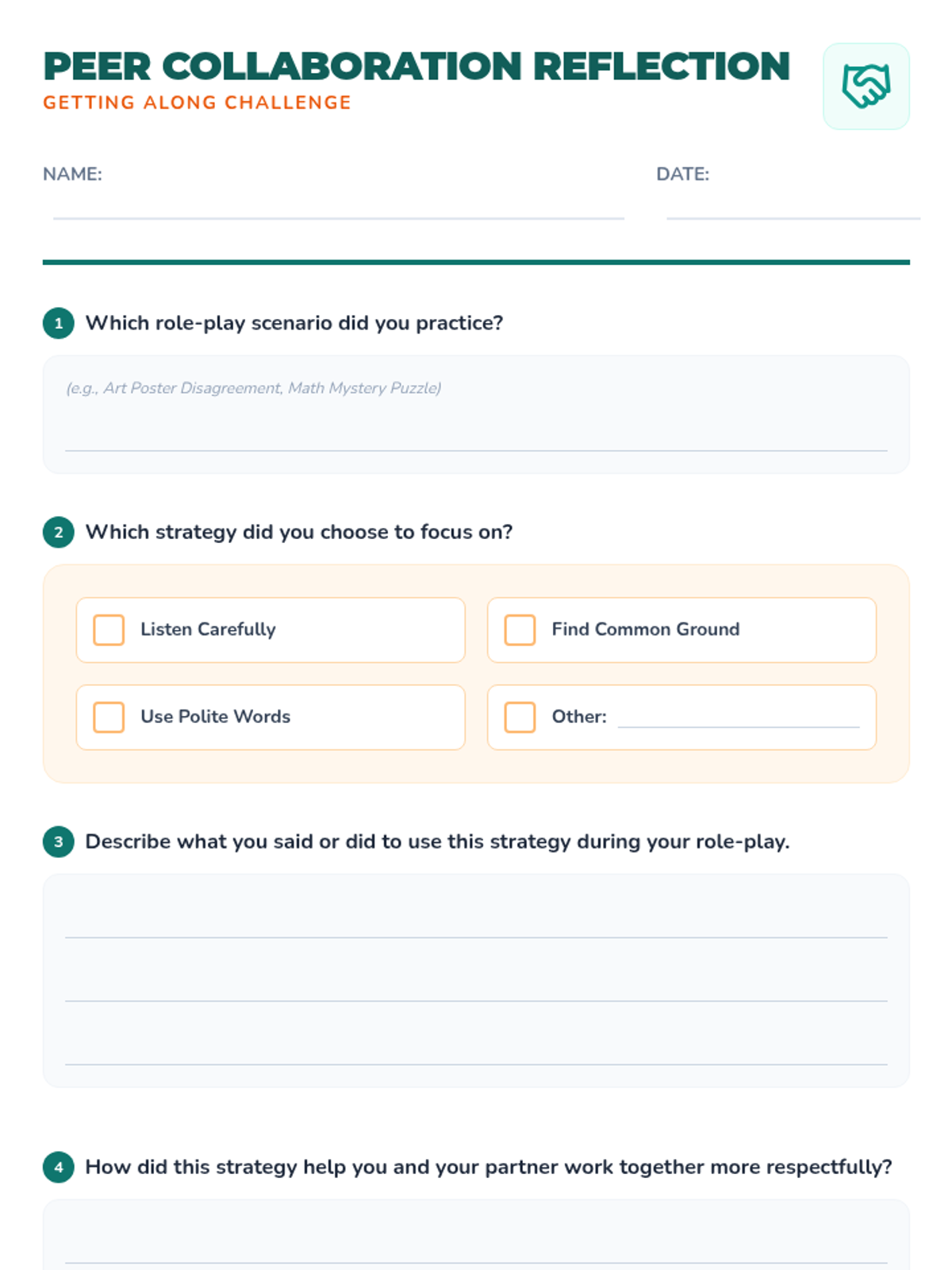Click the number 4 question badge

pos(59,1167)
